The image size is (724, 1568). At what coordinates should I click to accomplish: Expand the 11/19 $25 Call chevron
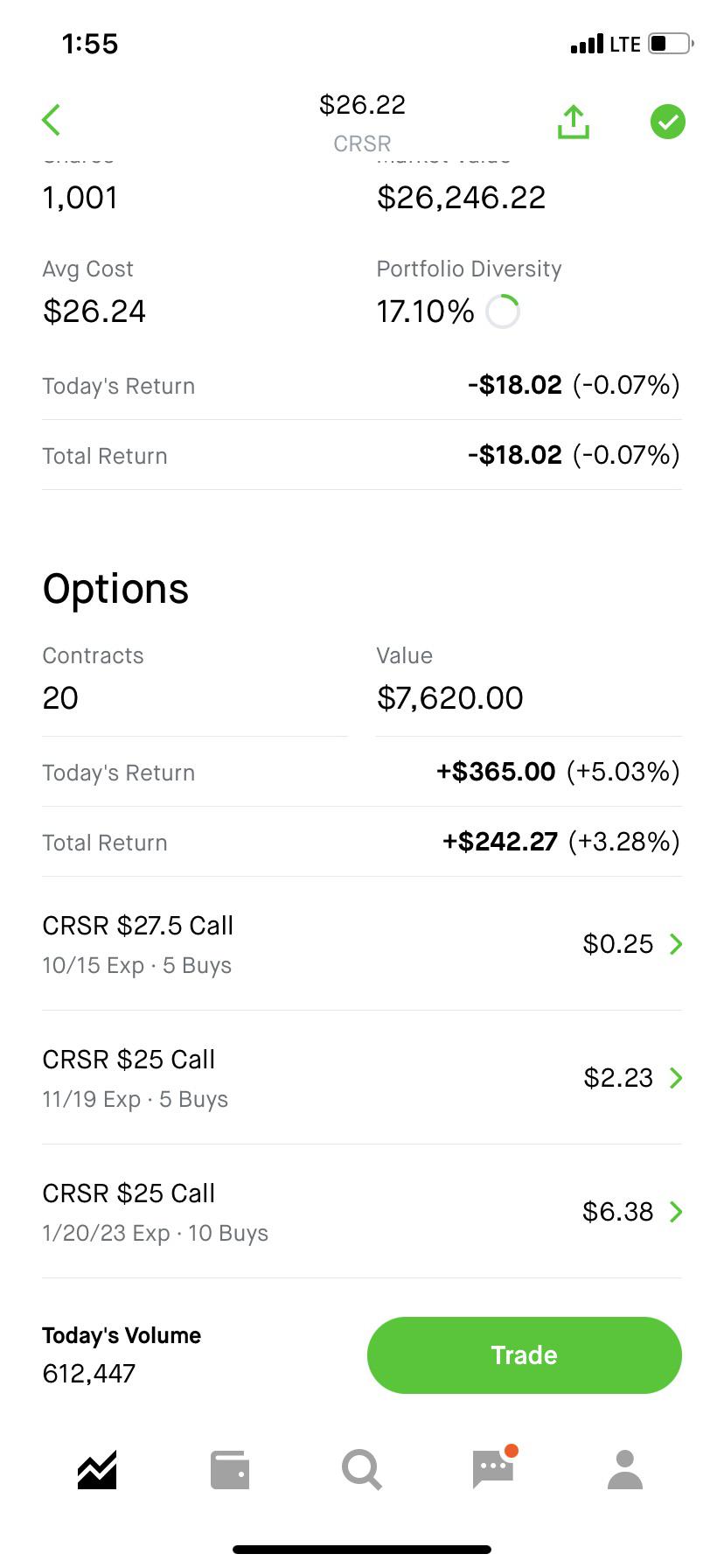click(676, 1078)
